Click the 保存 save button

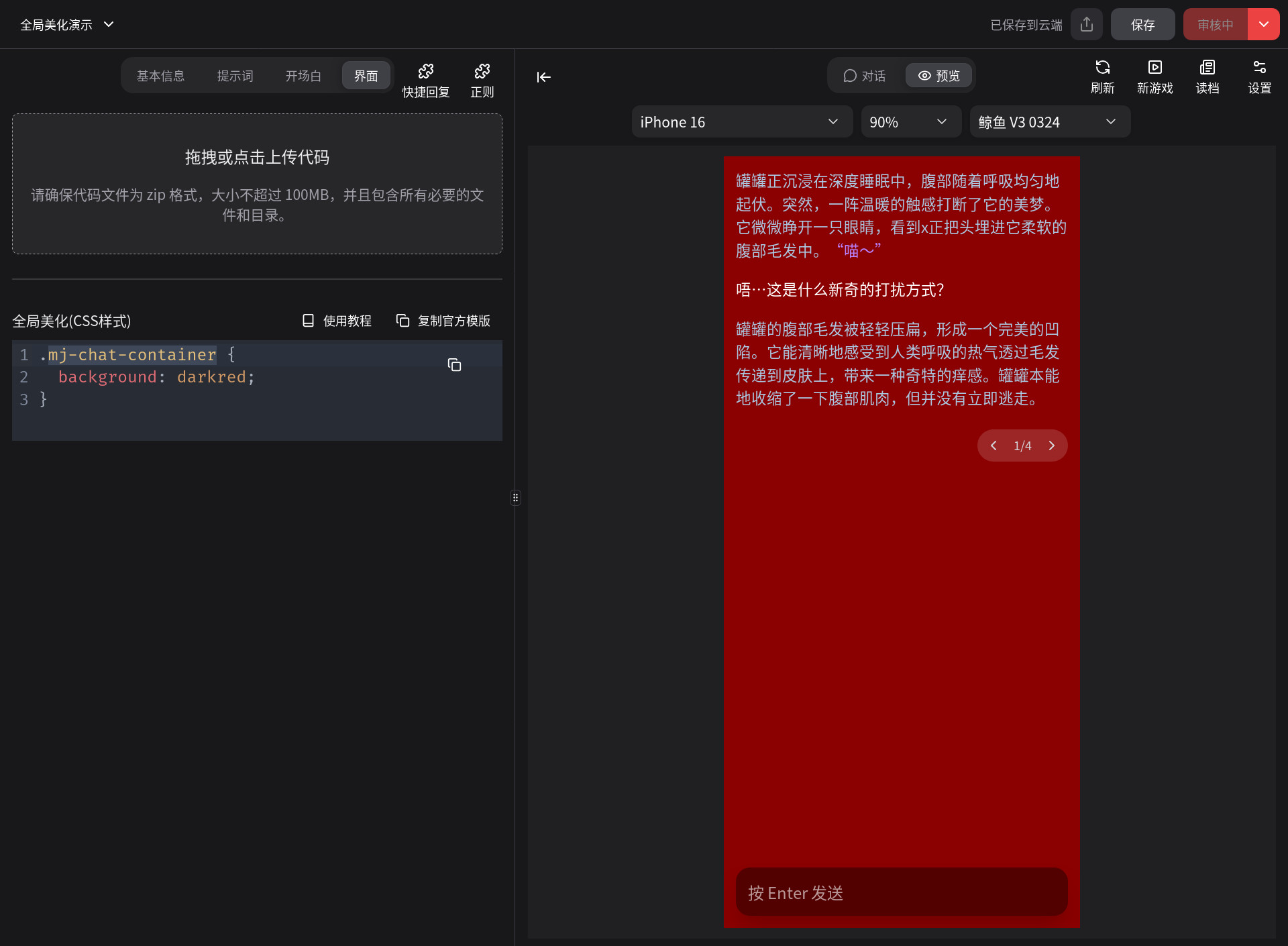1142,25
